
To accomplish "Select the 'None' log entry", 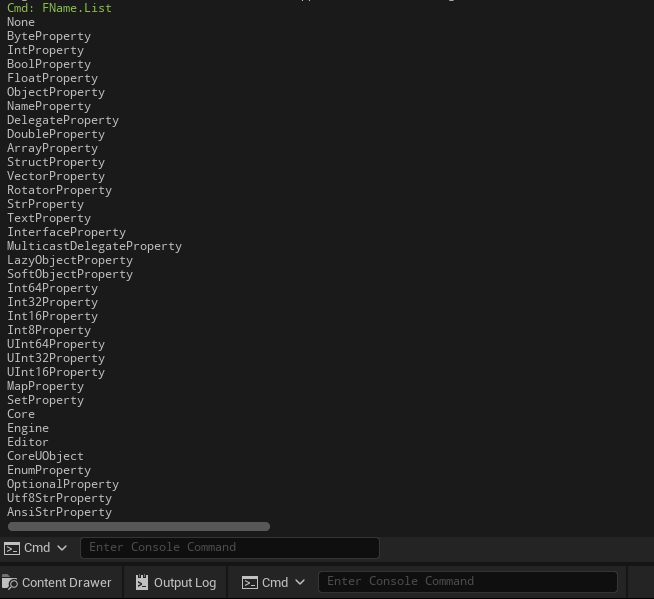I will [21, 22].
